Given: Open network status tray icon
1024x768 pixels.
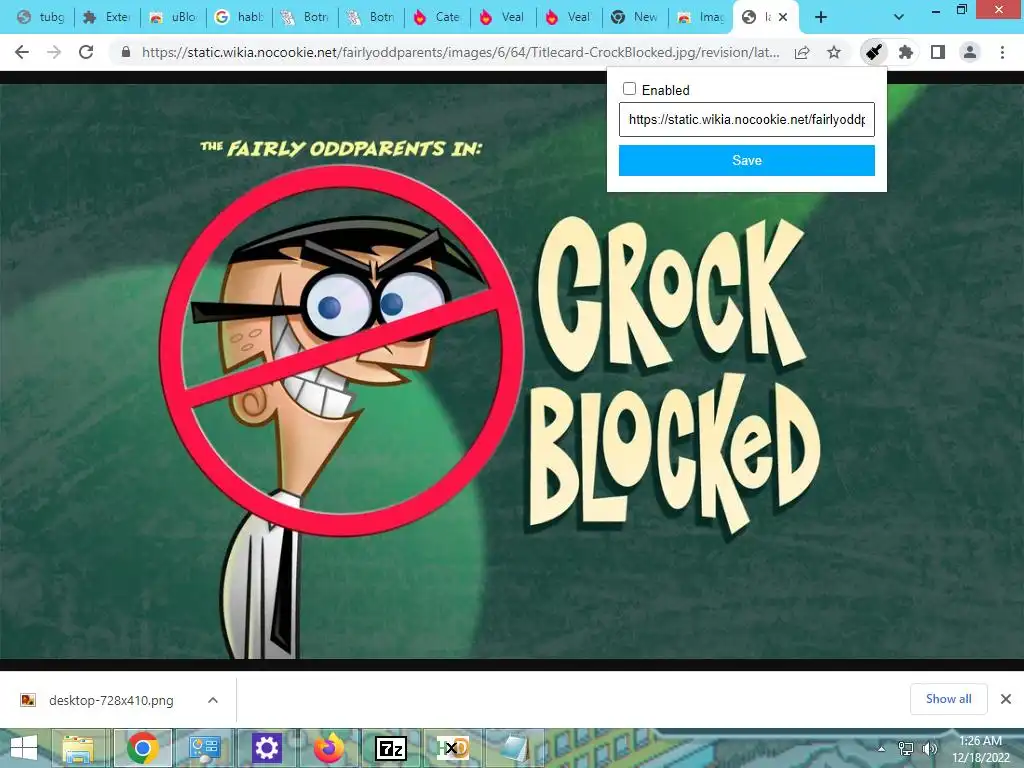Looking at the screenshot, I should coord(906,748).
